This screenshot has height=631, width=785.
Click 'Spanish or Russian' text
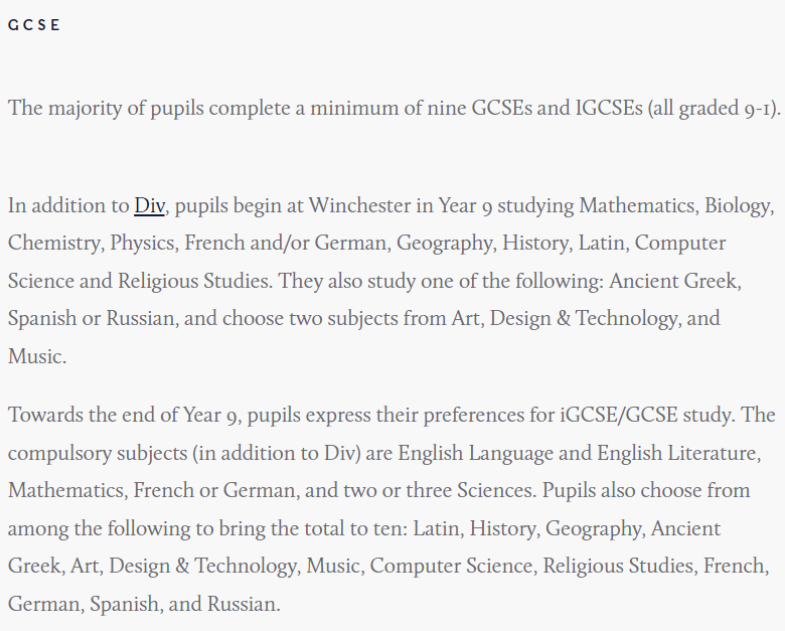point(93,319)
